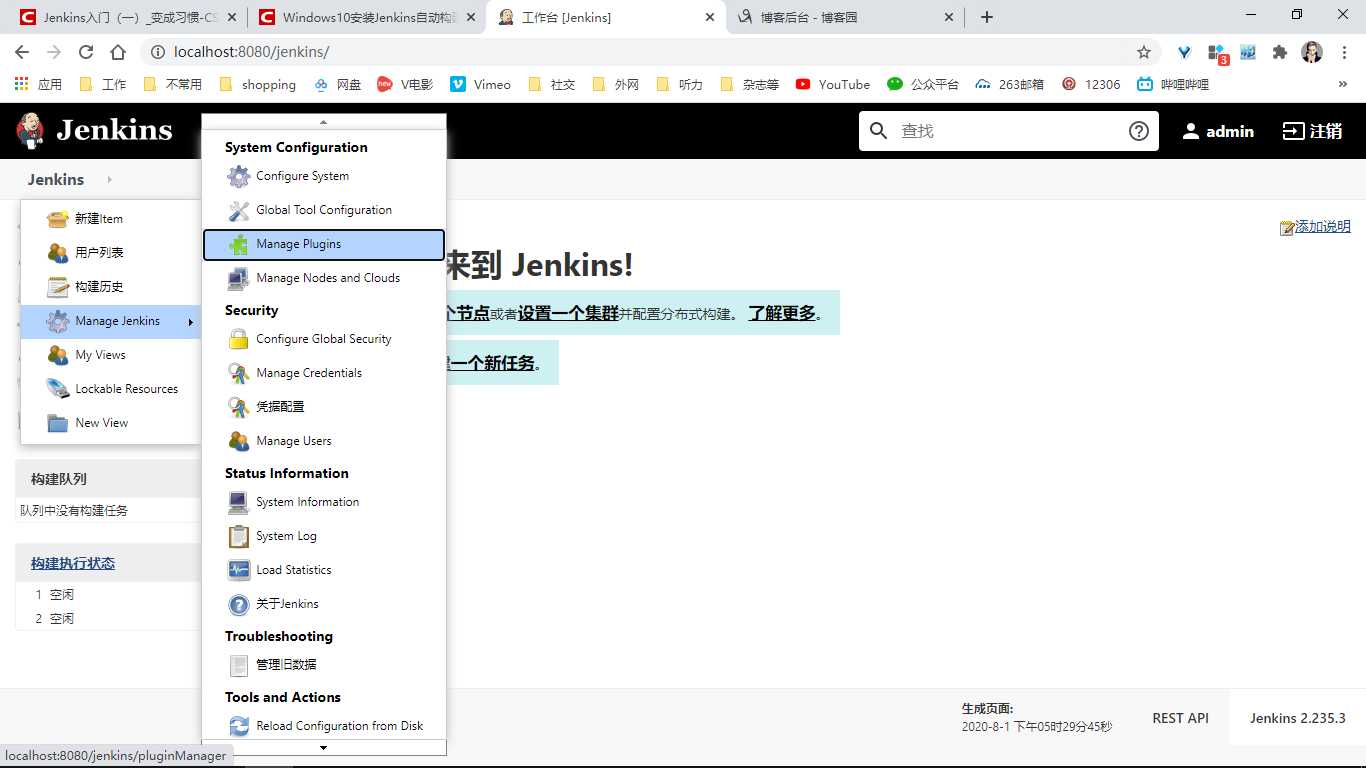Click the 凭据配置 icon
This screenshot has width=1366, height=768.
238,407
